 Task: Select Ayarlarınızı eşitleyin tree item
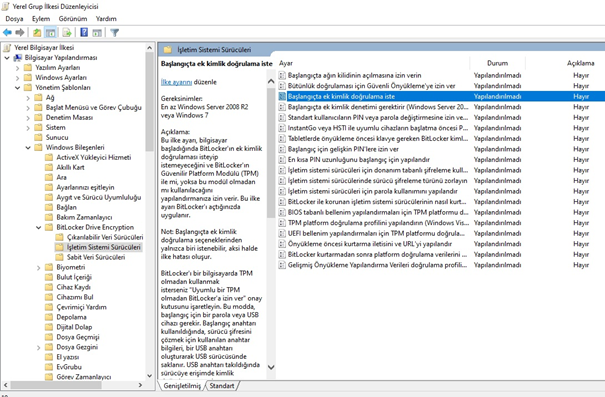tap(85, 187)
